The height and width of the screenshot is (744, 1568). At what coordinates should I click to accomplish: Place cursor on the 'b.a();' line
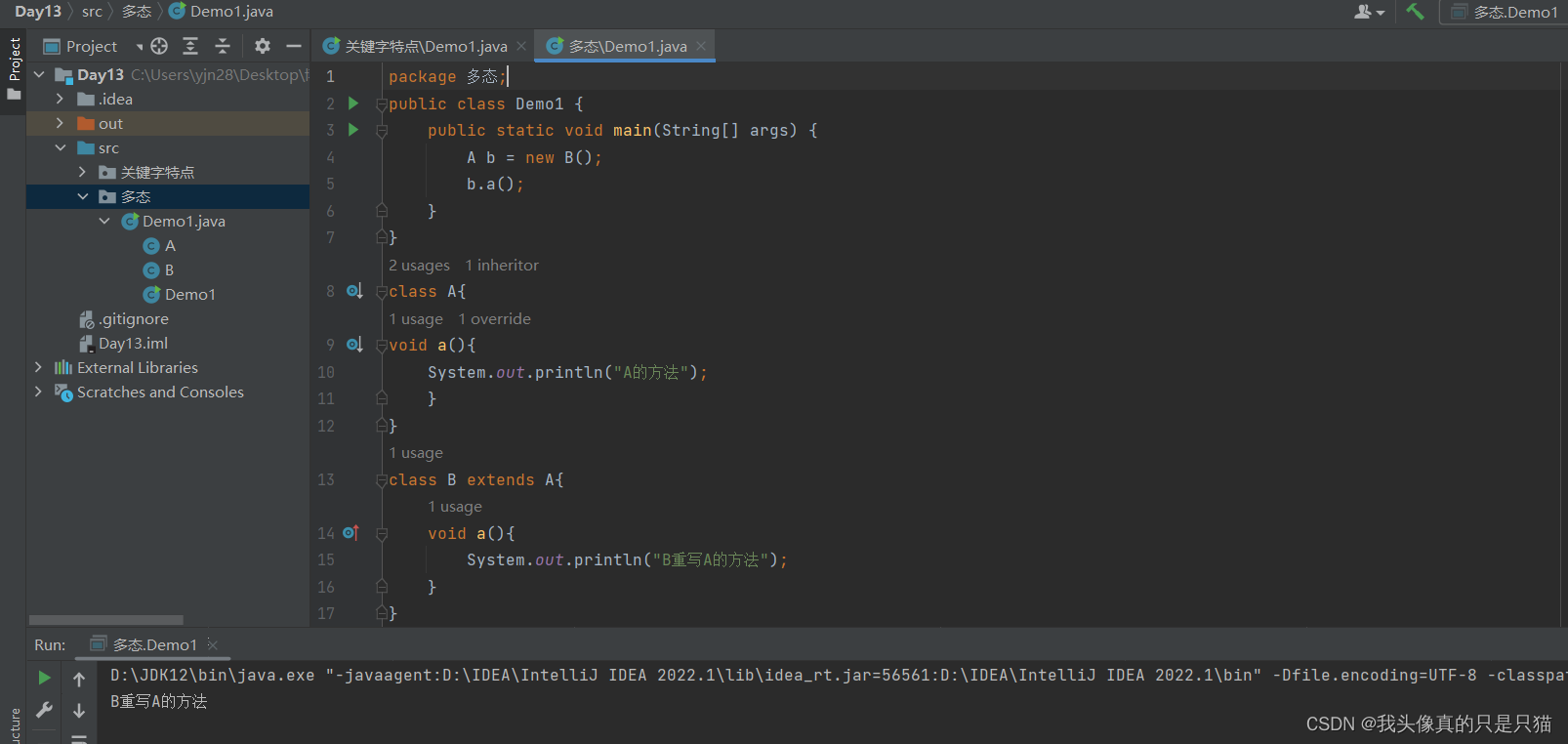click(x=495, y=184)
